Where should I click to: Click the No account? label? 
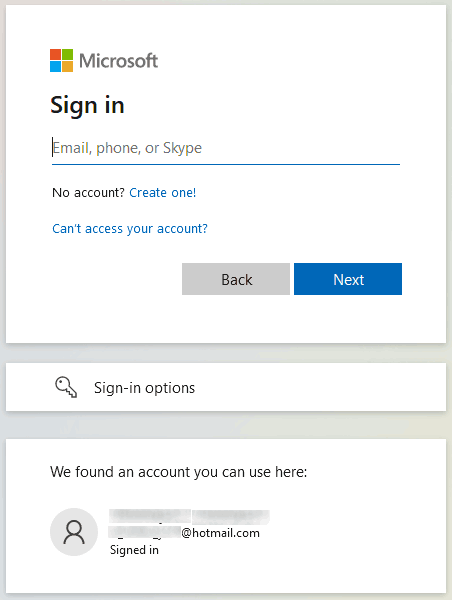click(x=88, y=192)
